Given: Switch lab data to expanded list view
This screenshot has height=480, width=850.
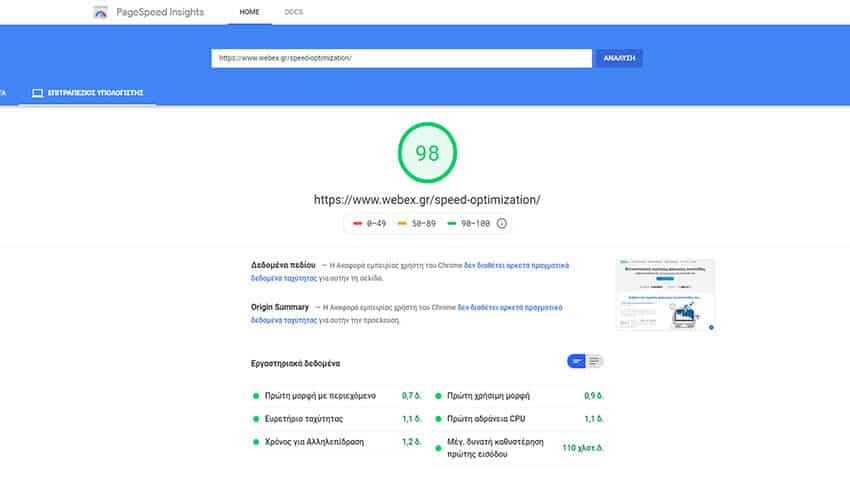Looking at the screenshot, I should [x=595, y=361].
